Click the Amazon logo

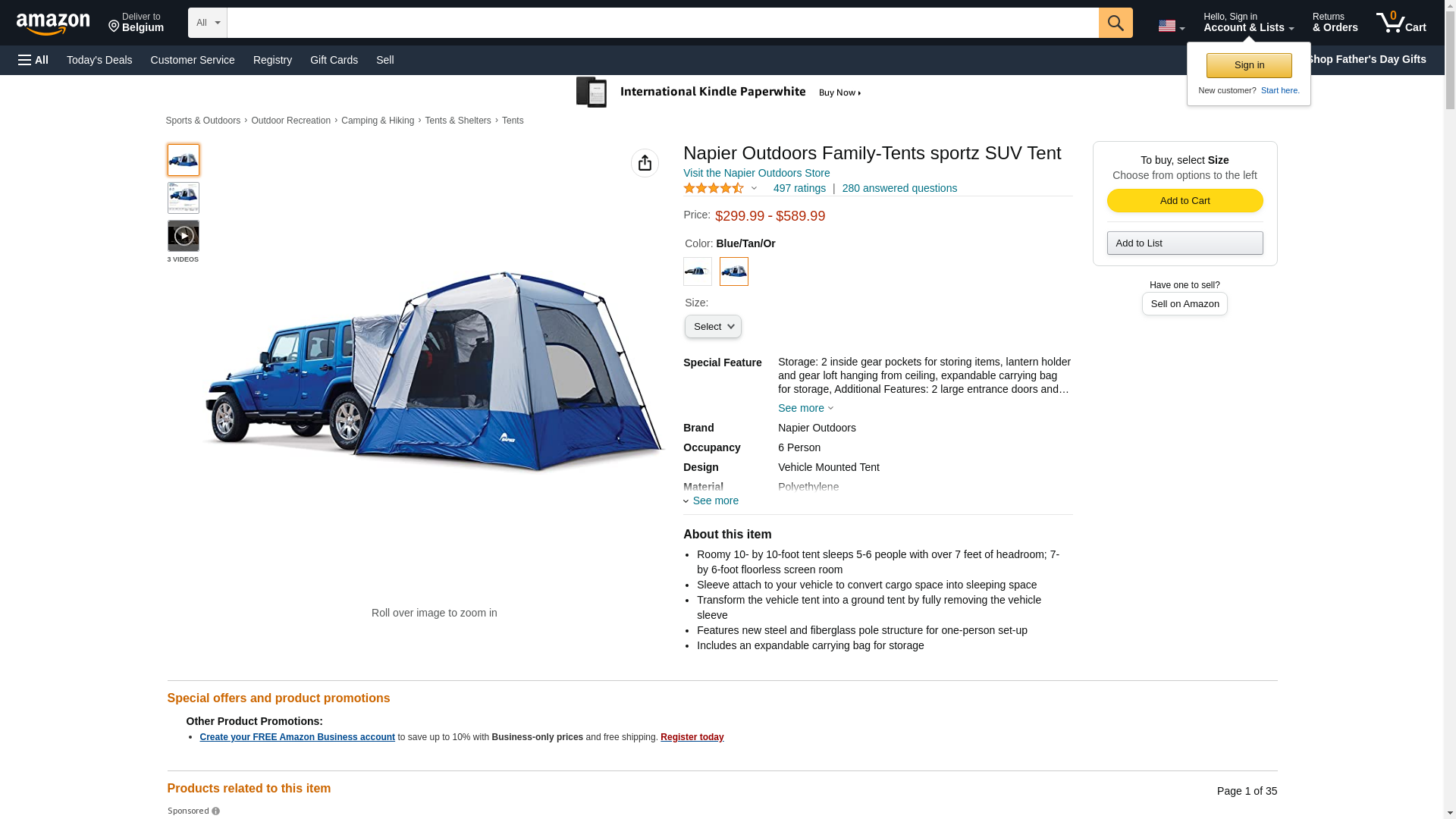click(x=53, y=24)
